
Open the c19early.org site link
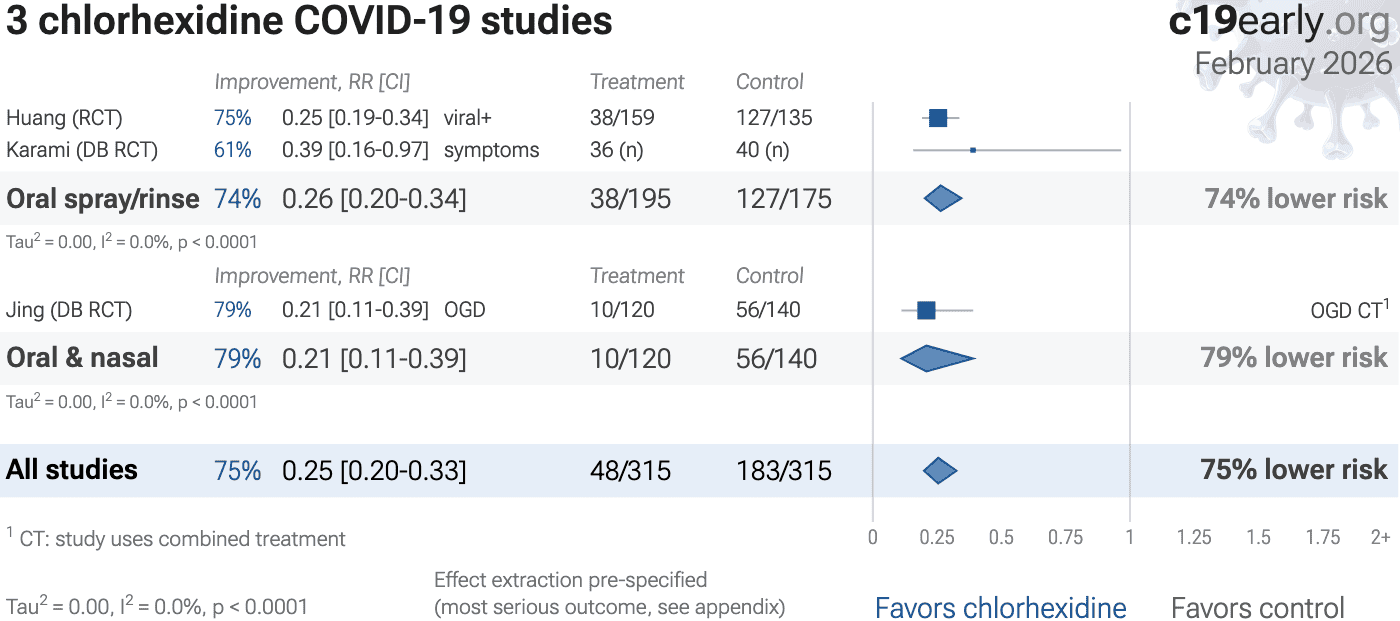[x=1280, y=21]
